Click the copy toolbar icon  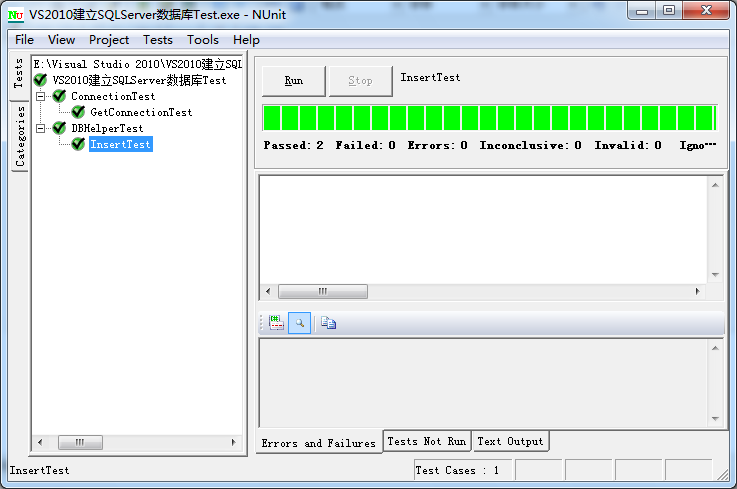[328, 323]
